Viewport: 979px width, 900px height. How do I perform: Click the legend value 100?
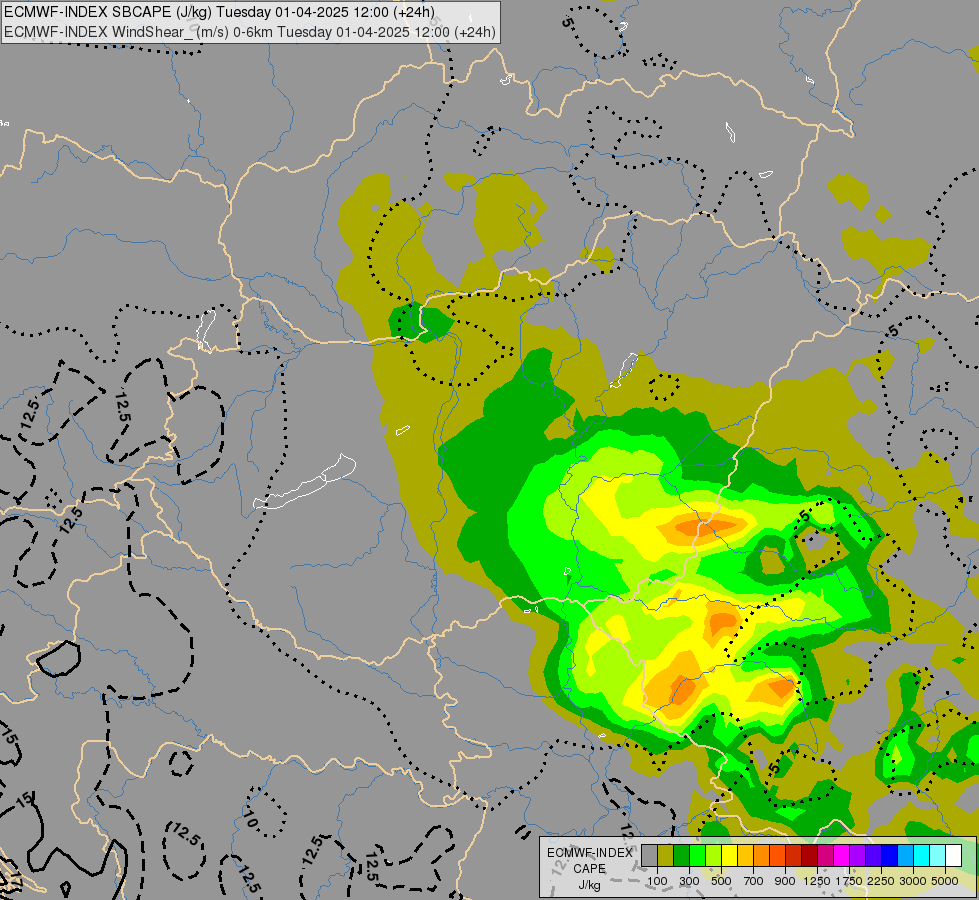(x=657, y=881)
